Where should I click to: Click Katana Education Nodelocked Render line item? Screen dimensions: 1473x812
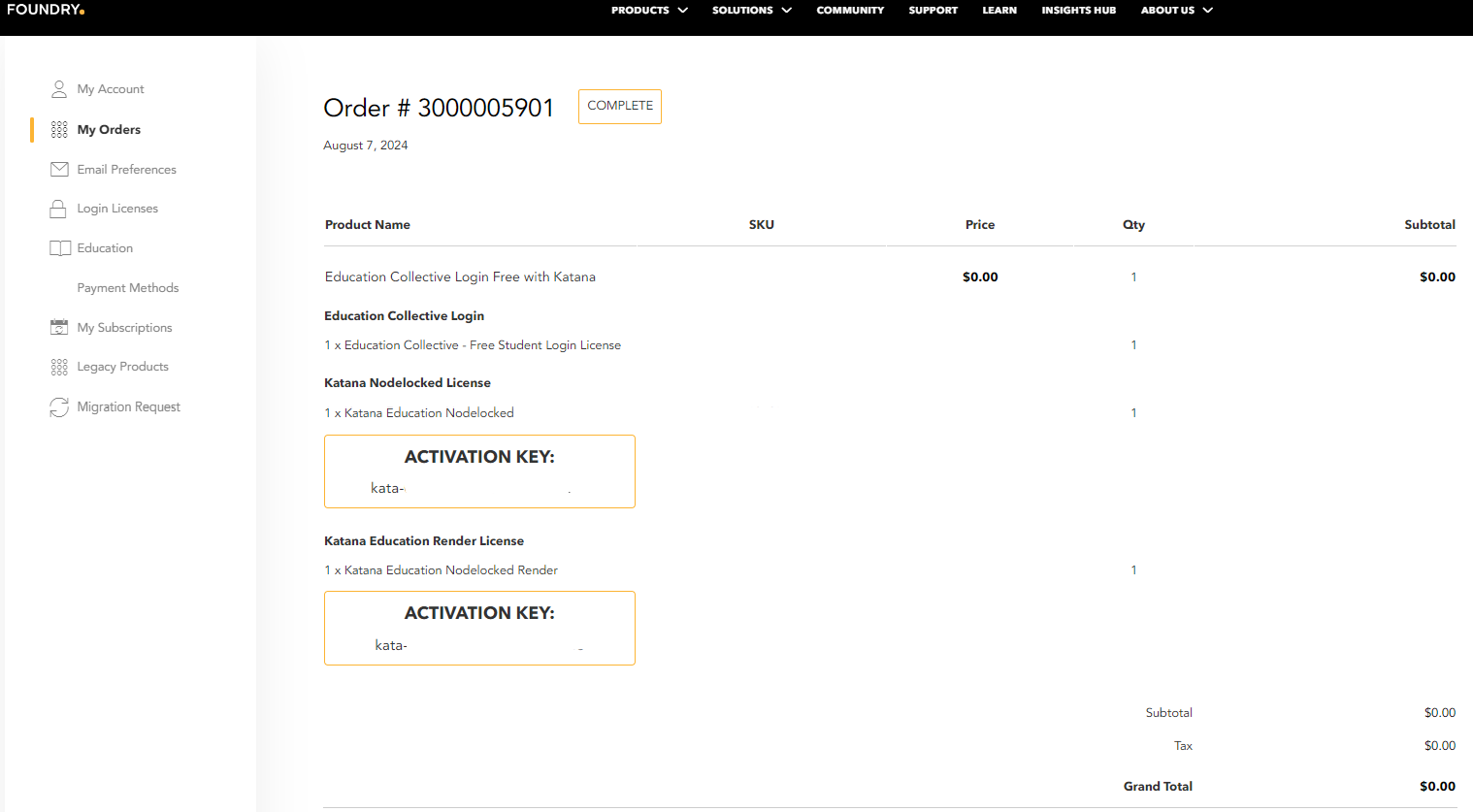tap(442, 570)
